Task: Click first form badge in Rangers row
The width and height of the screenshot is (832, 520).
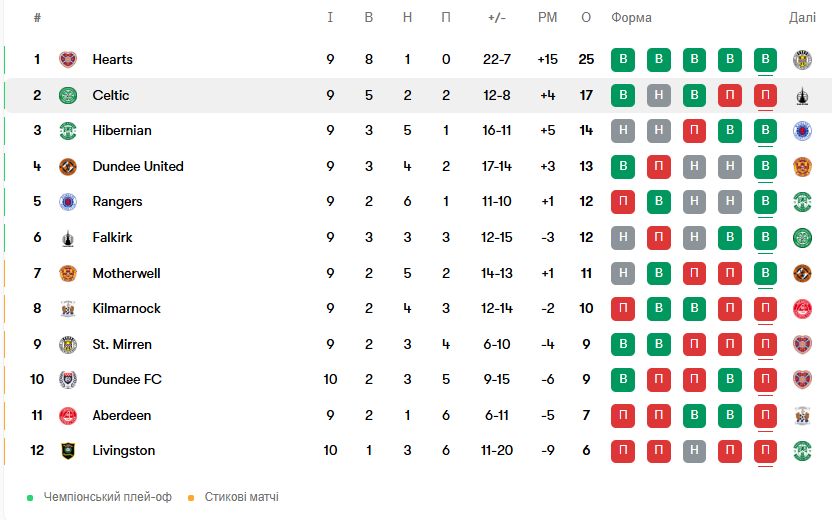Action: 622,202
